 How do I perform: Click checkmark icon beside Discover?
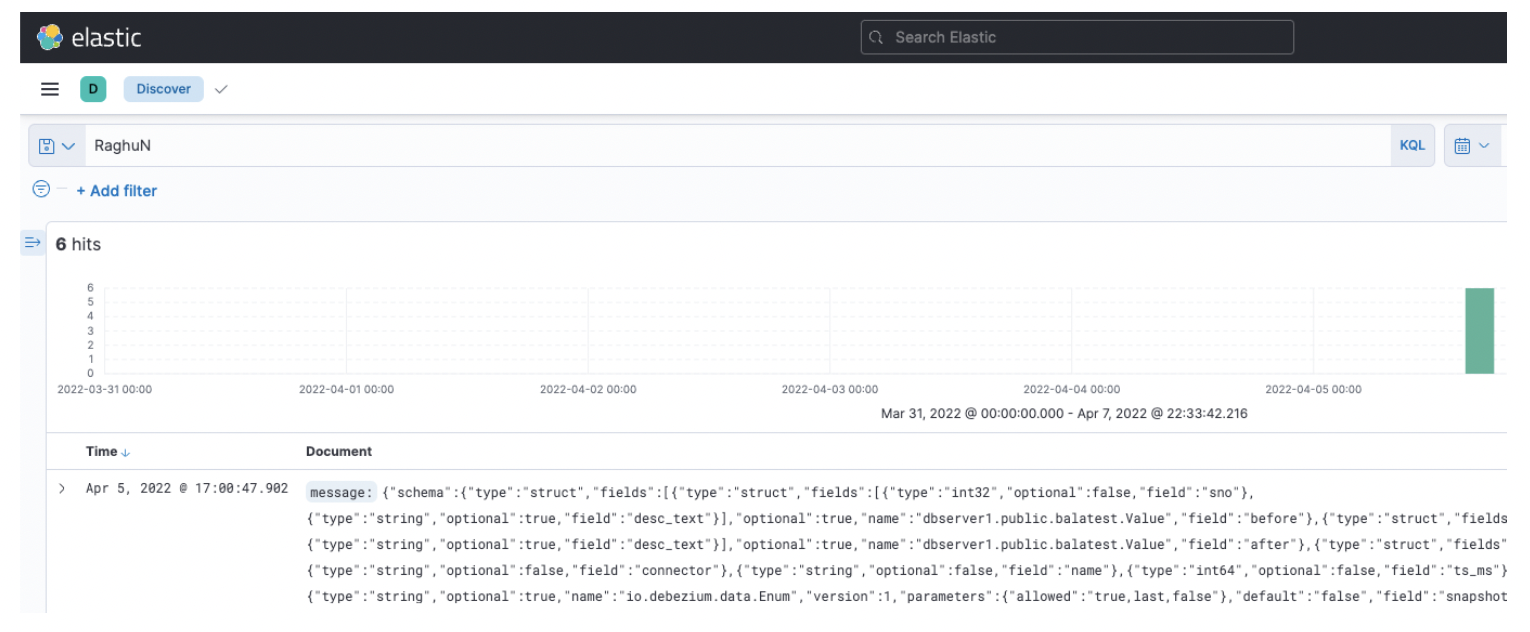[x=220, y=89]
